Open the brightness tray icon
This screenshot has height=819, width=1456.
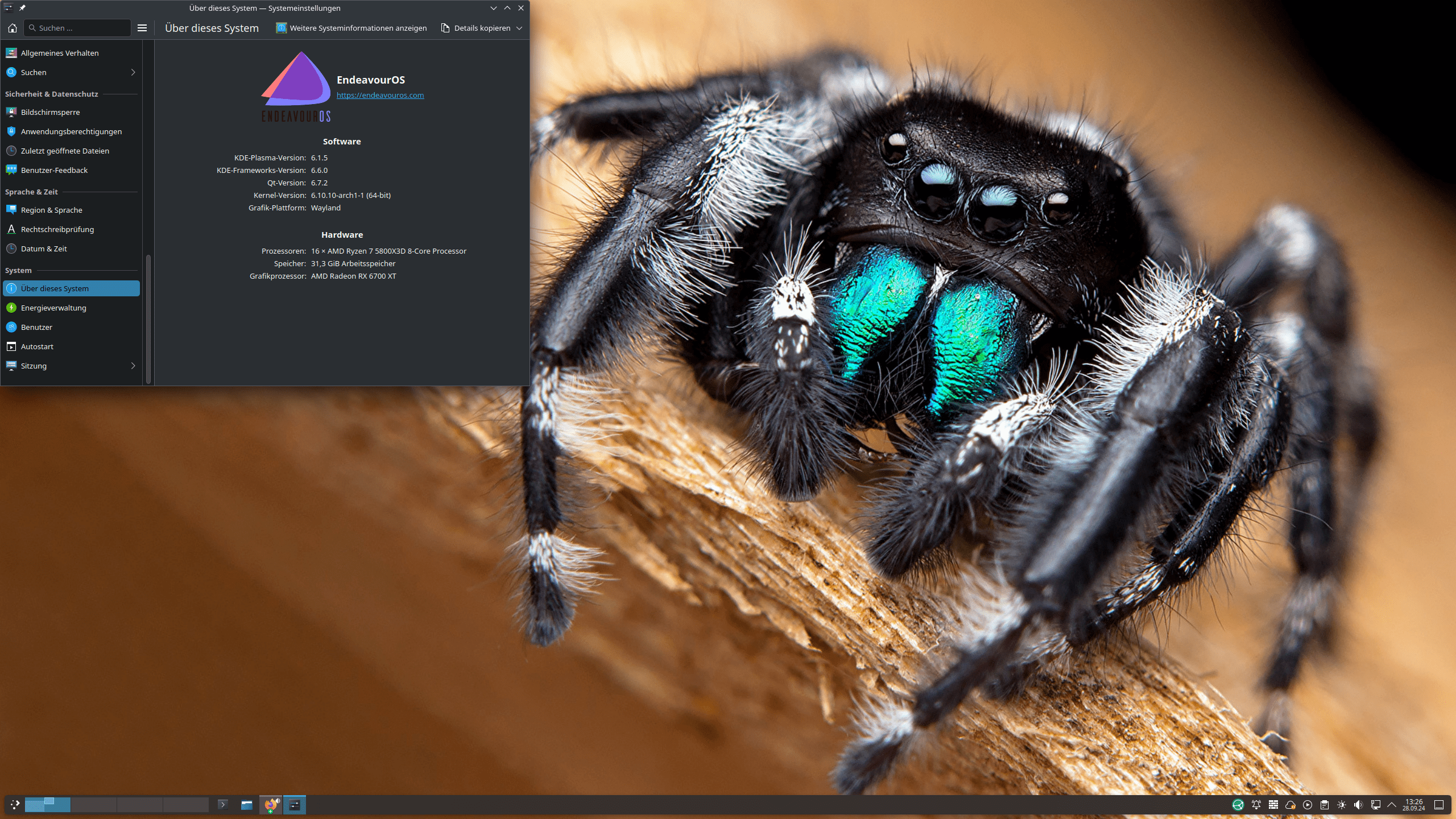[1342, 804]
